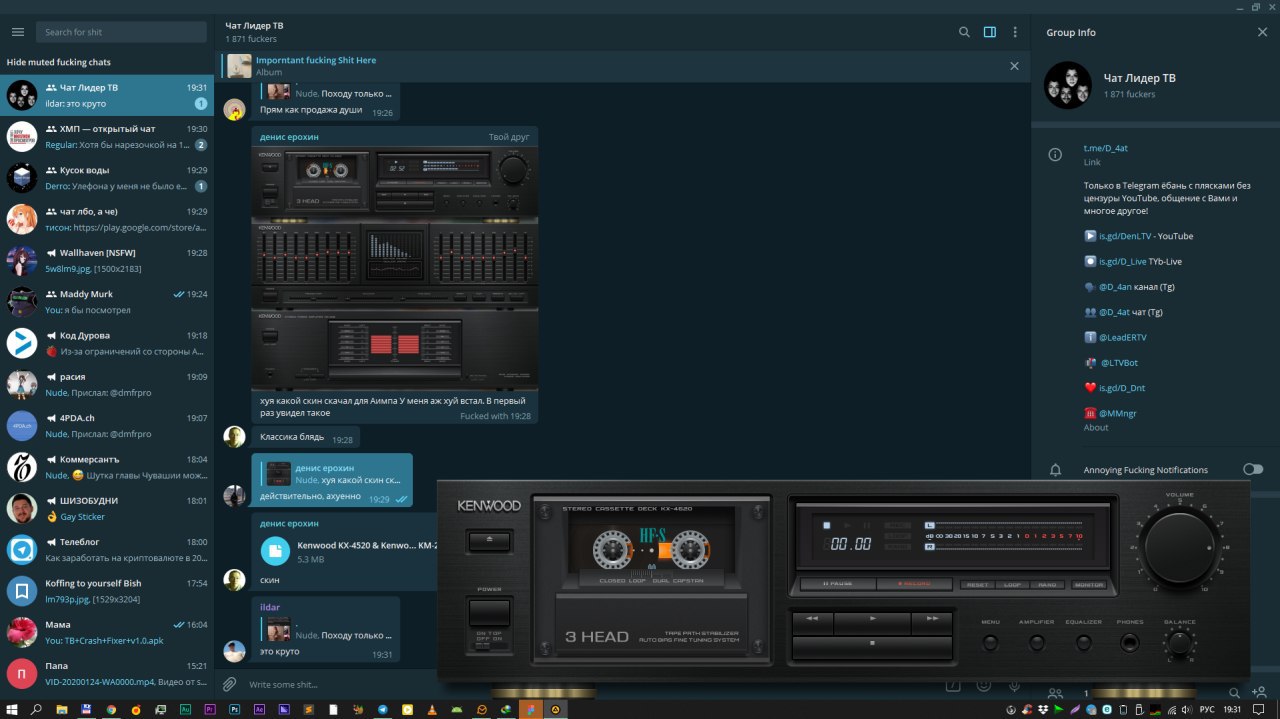Viewport: 1280px width, 719px height.
Task: Open the Wallhaven [NSFW] channel
Action: [107, 260]
